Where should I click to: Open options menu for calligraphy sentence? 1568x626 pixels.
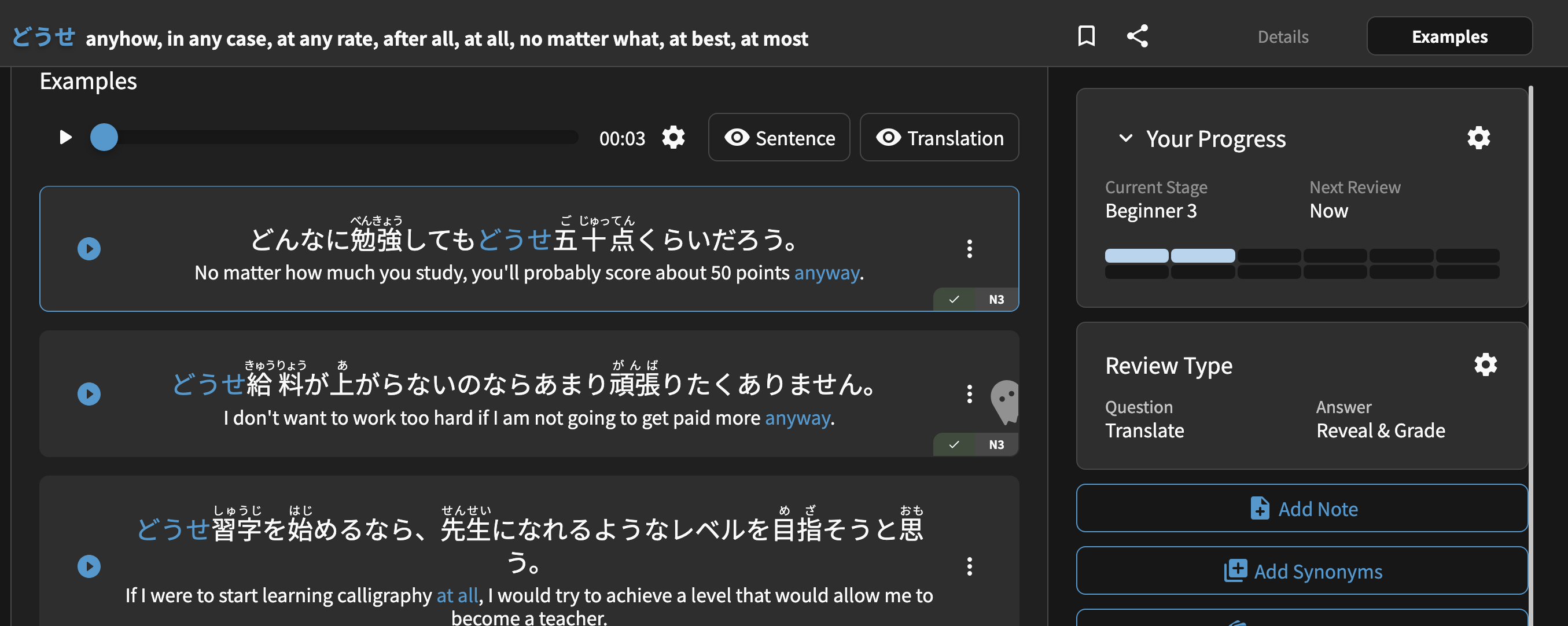(x=970, y=566)
